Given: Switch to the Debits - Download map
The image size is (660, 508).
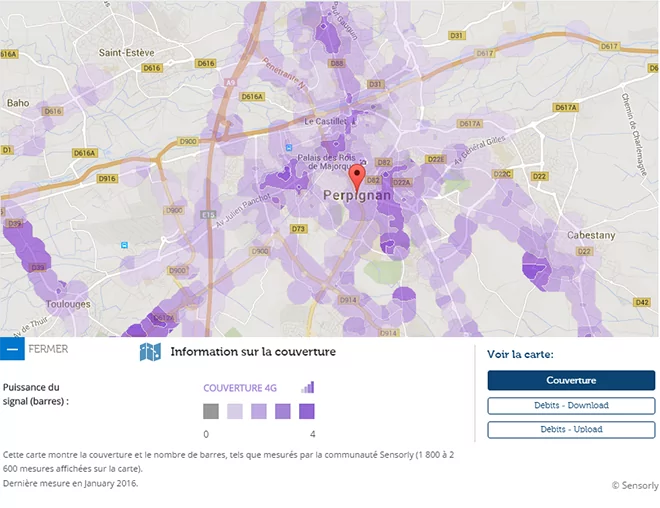Looking at the screenshot, I should pos(571,405).
